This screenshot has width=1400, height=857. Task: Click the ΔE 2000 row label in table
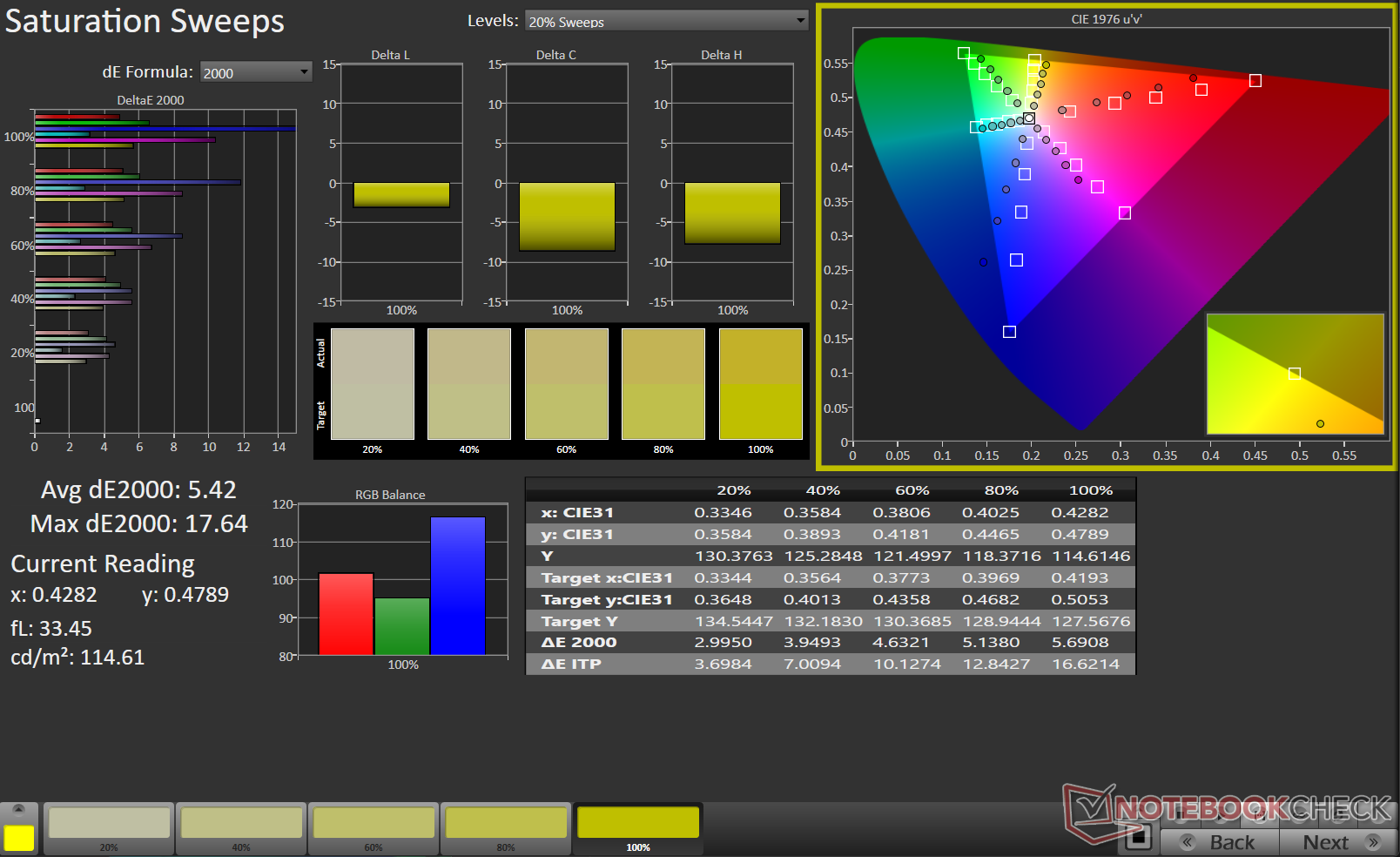pyautogui.click(x=579, y=643)
